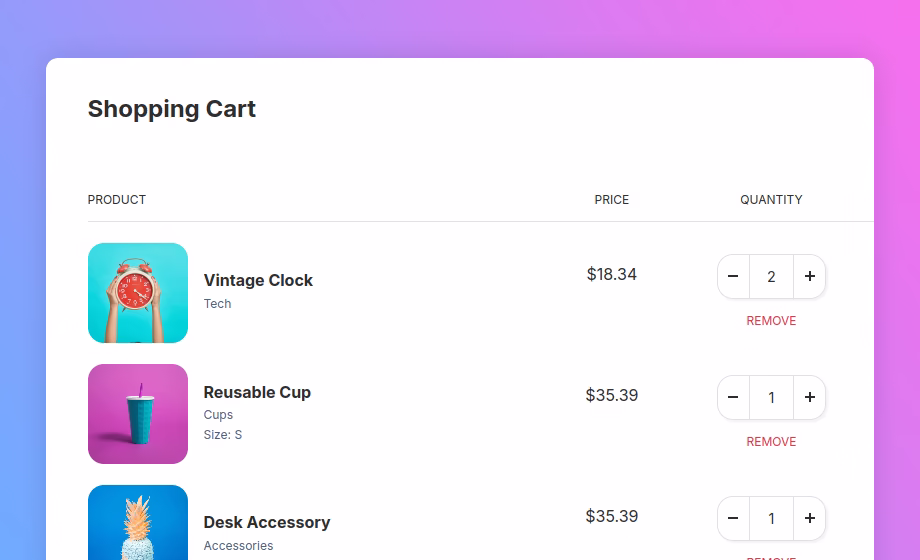Click minus icon for Reusable Cup

733,397
